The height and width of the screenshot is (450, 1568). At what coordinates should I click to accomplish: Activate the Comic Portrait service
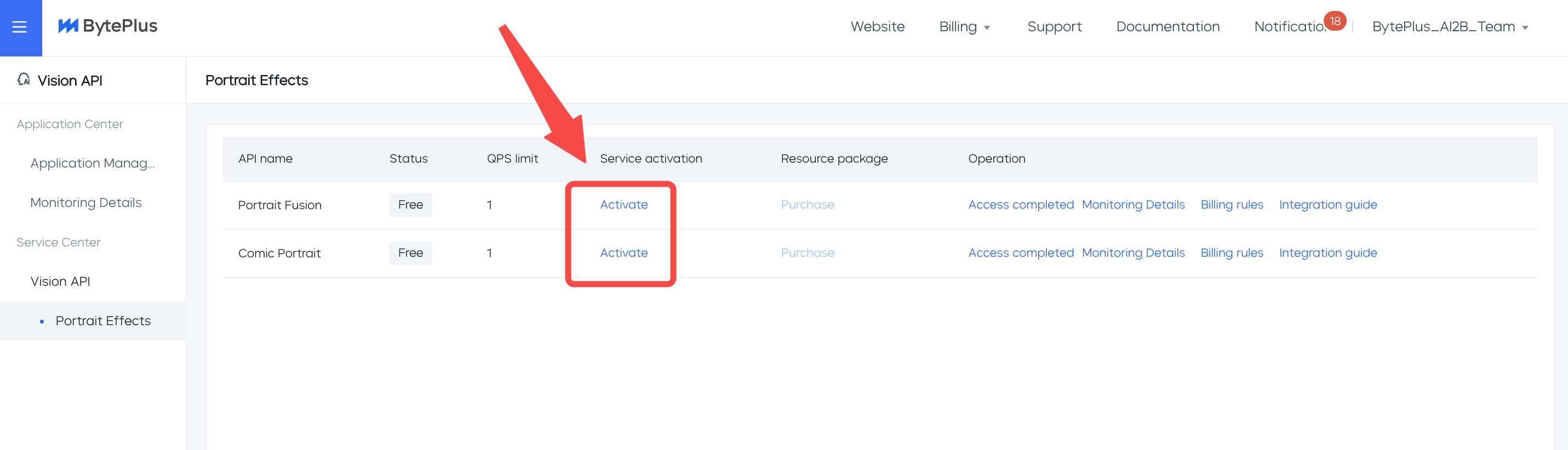(624, 252)
